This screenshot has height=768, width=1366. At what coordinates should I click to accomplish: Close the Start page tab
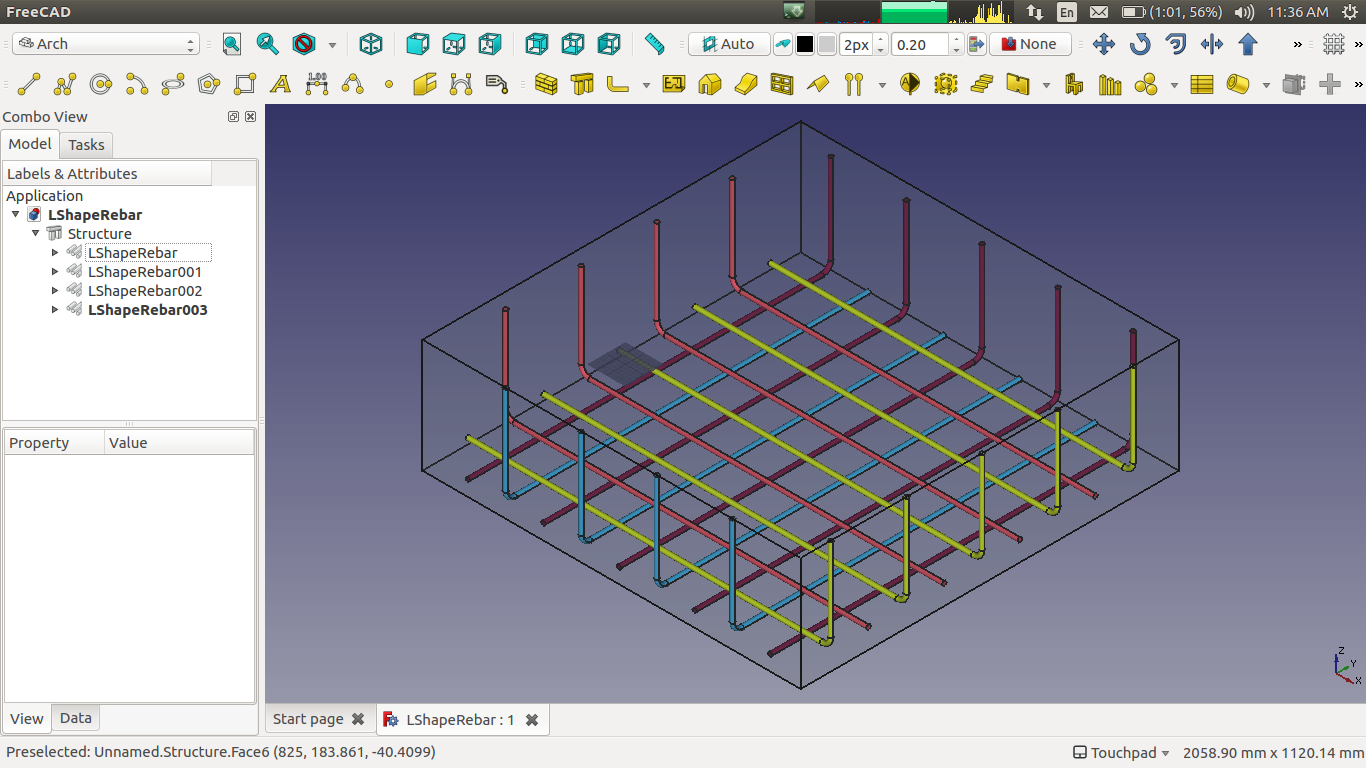pos(358,719)
